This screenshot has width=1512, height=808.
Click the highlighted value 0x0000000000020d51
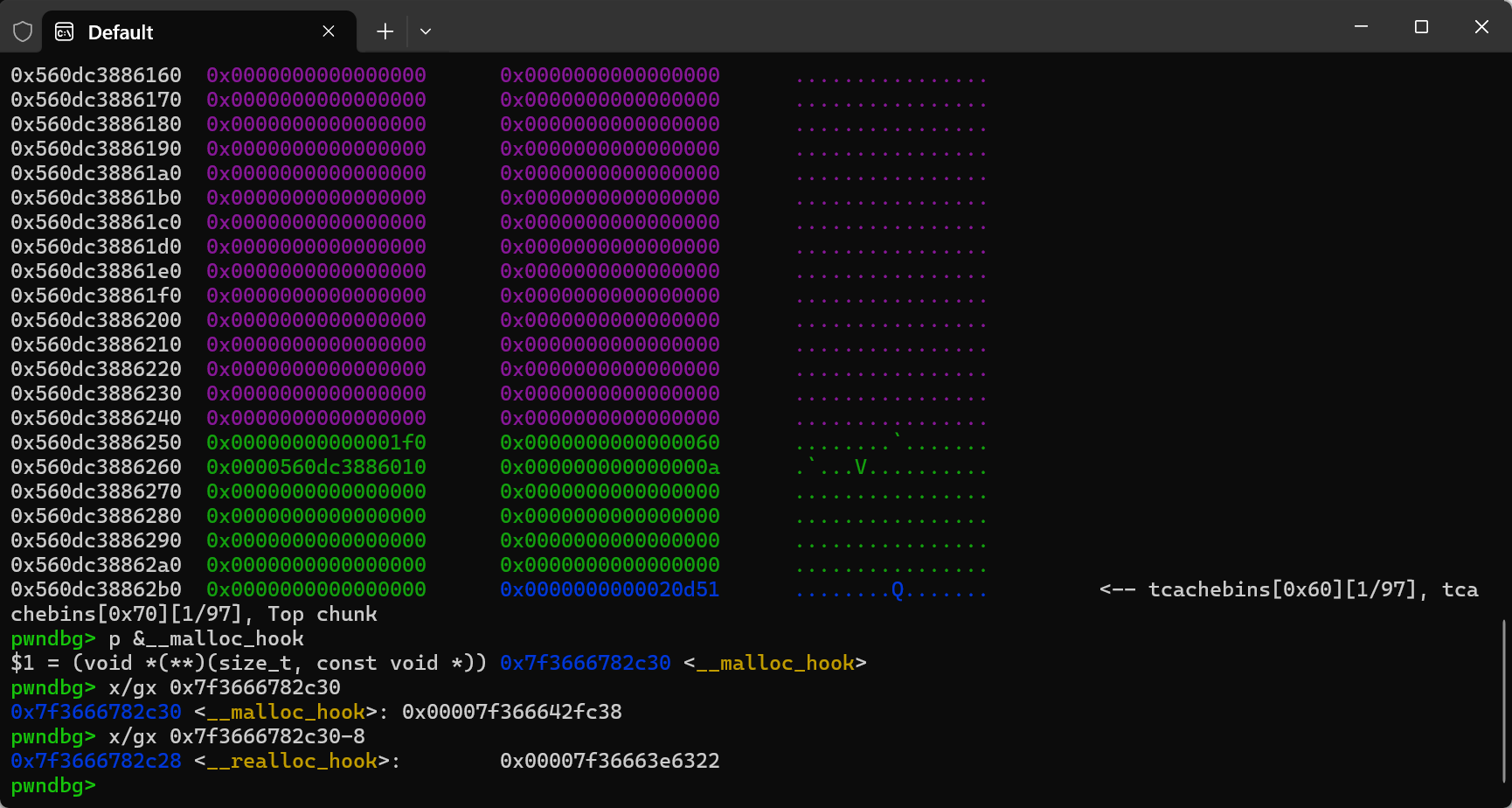(x=609, y=589)
